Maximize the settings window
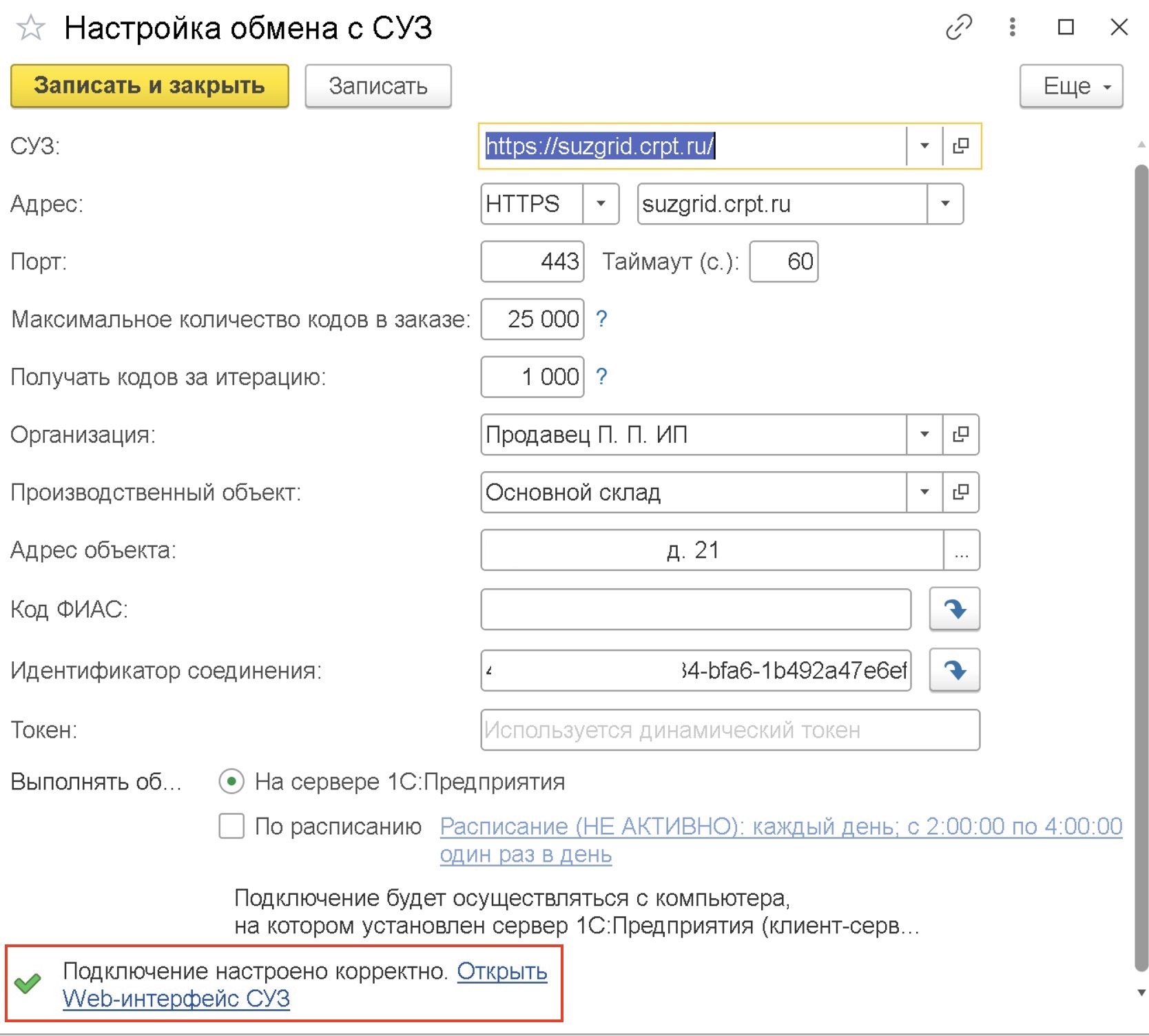Viewport: 1149px width, 1036px height. [x=1066, y=28]
